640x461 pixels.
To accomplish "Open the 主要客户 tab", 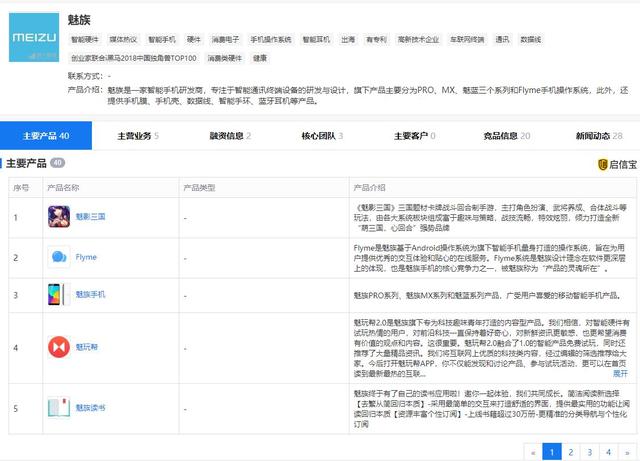I will (414, 136).
